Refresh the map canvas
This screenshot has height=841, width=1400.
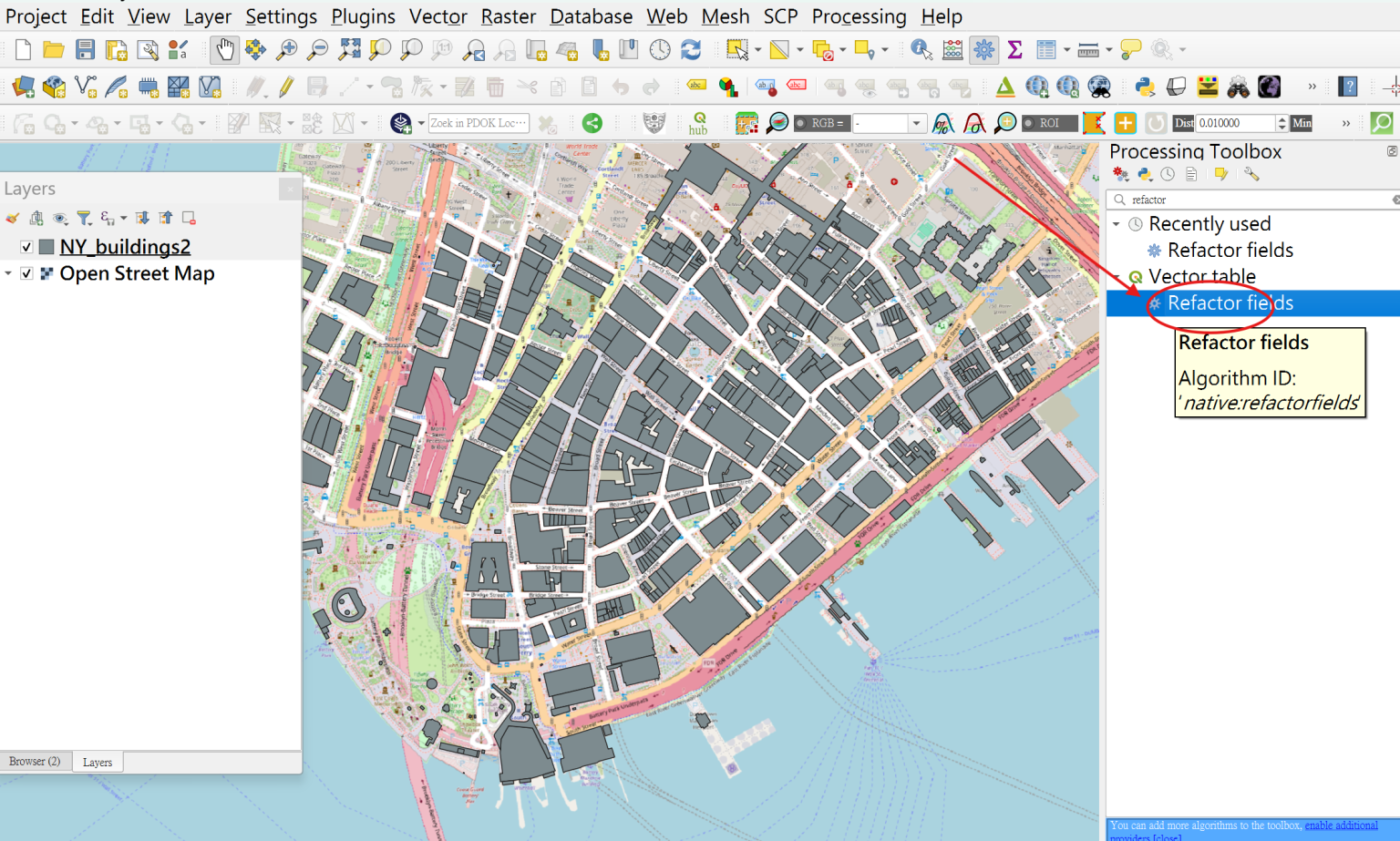click(x=691, y=50)
